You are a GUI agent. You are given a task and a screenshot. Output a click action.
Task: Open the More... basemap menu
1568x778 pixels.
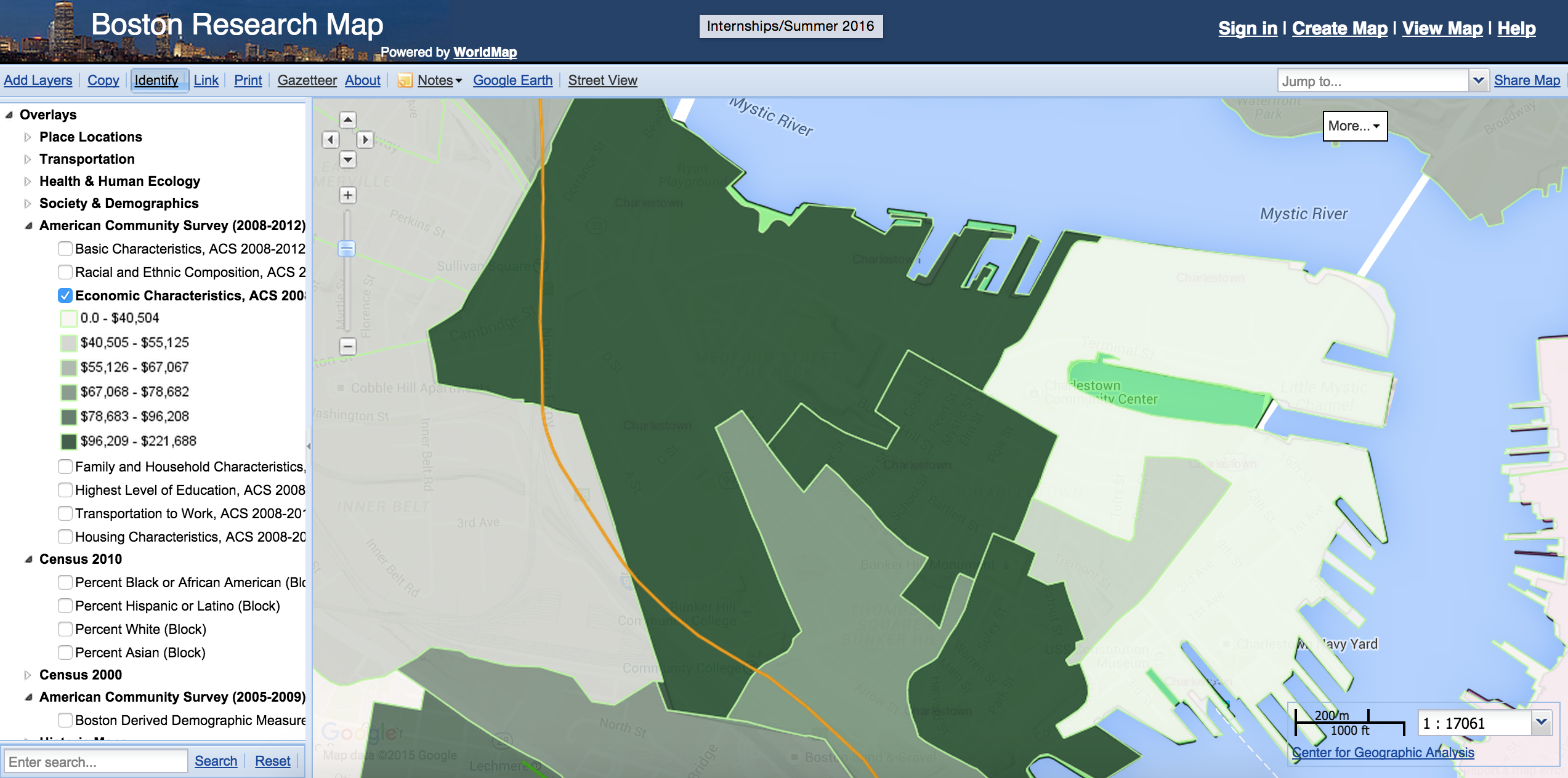(x=1354, y=126)
